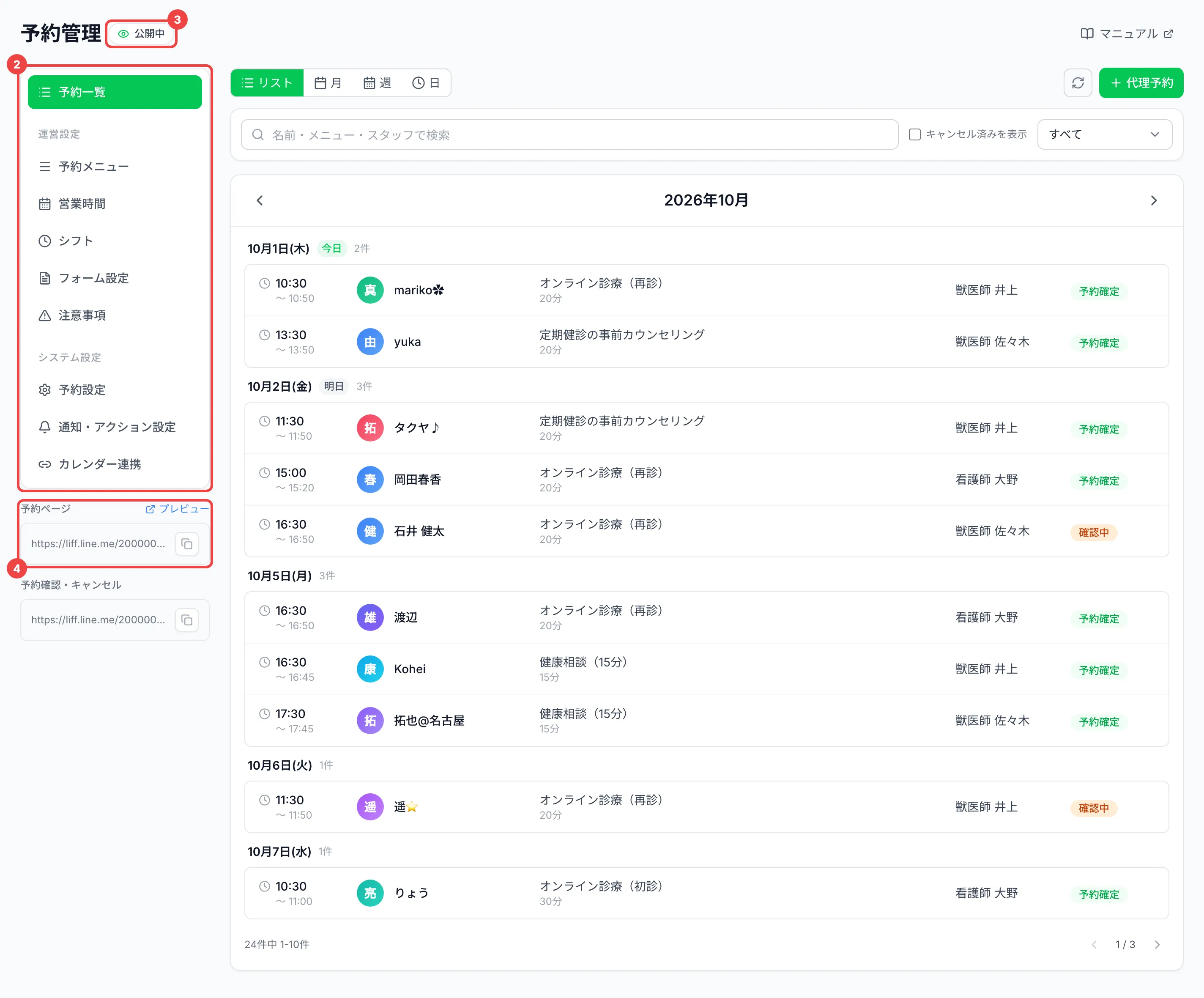Click the refresh reservations icon

tap(1077, 82)
